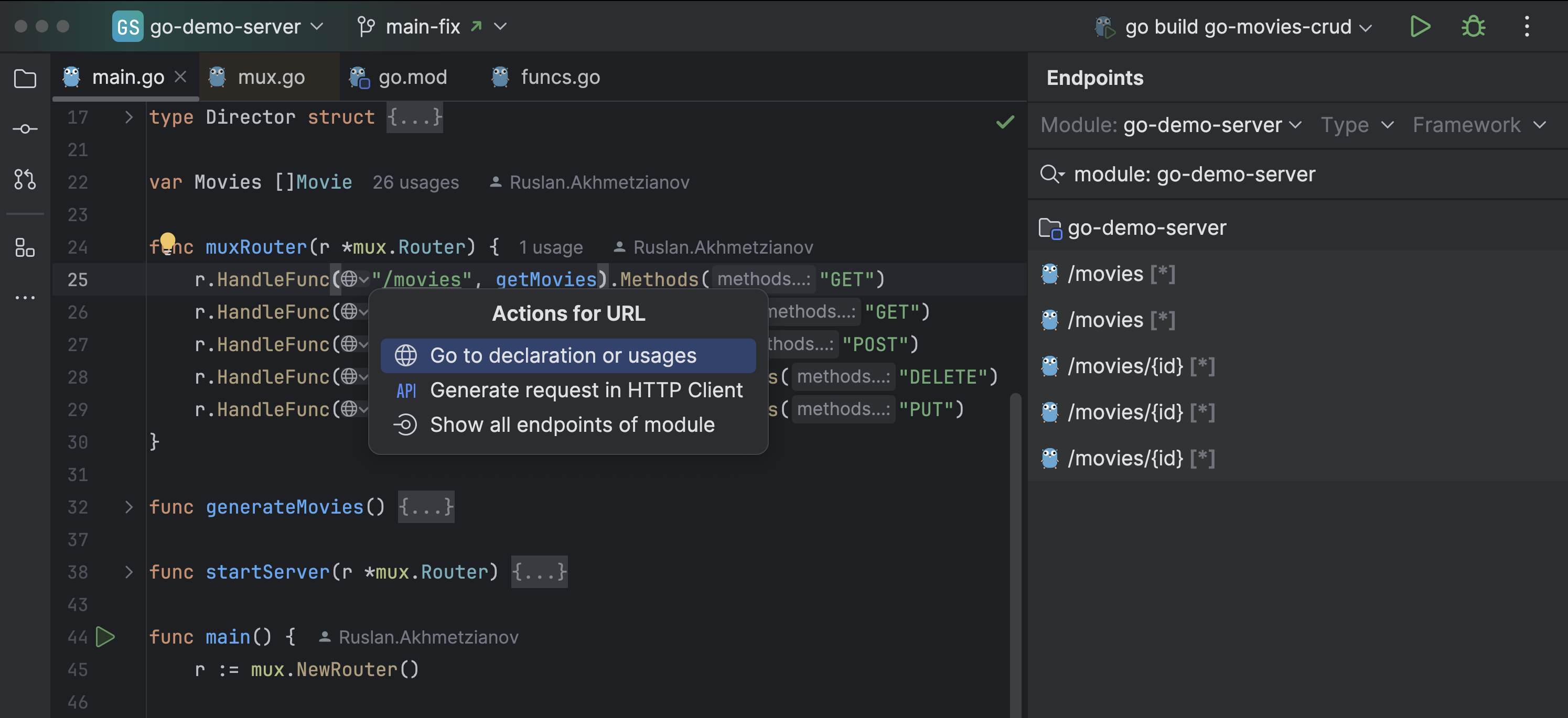Run go build go-movies-crud configuration

(1420, 26)
